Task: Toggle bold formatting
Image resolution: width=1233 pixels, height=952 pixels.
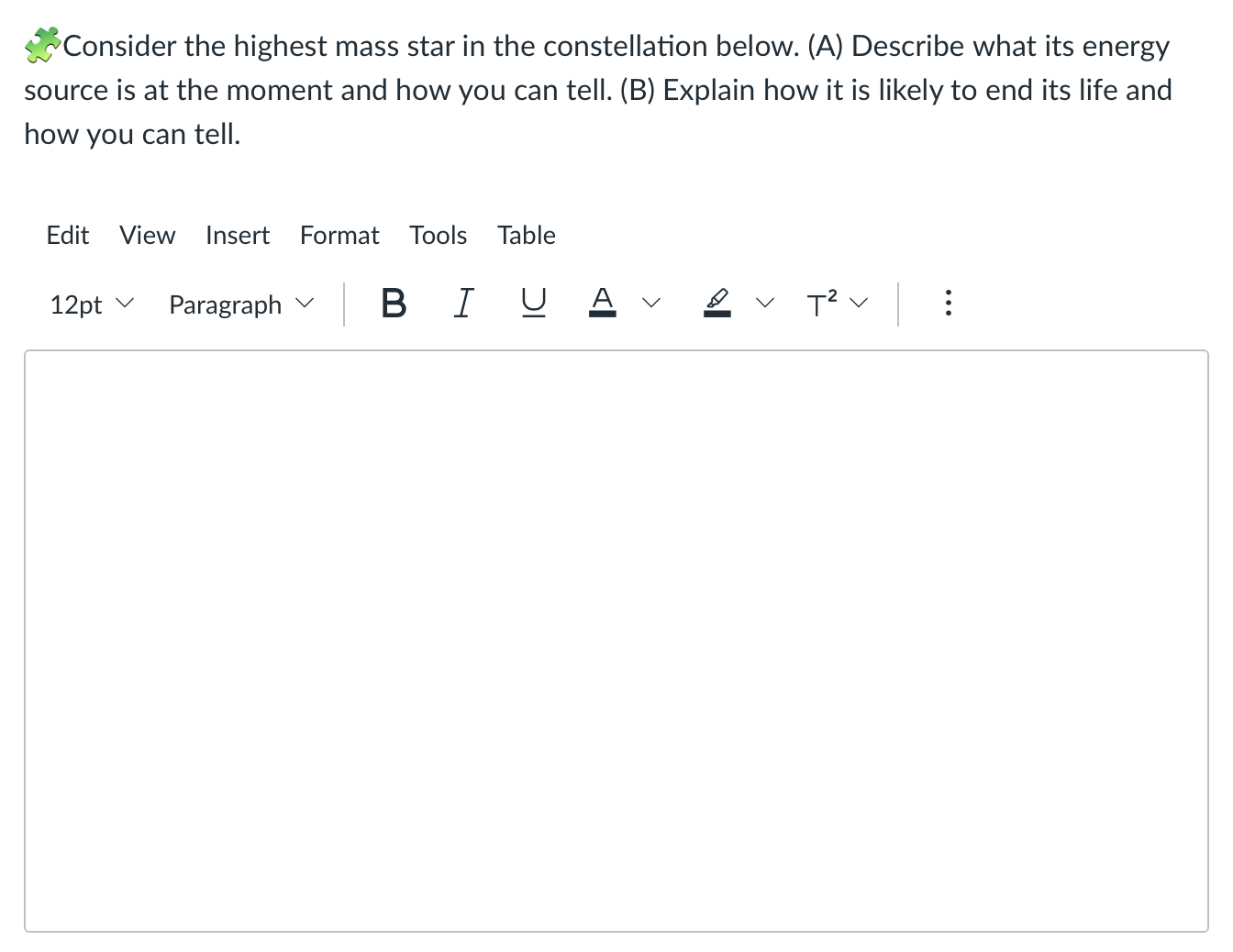Action: pos(394,303)
